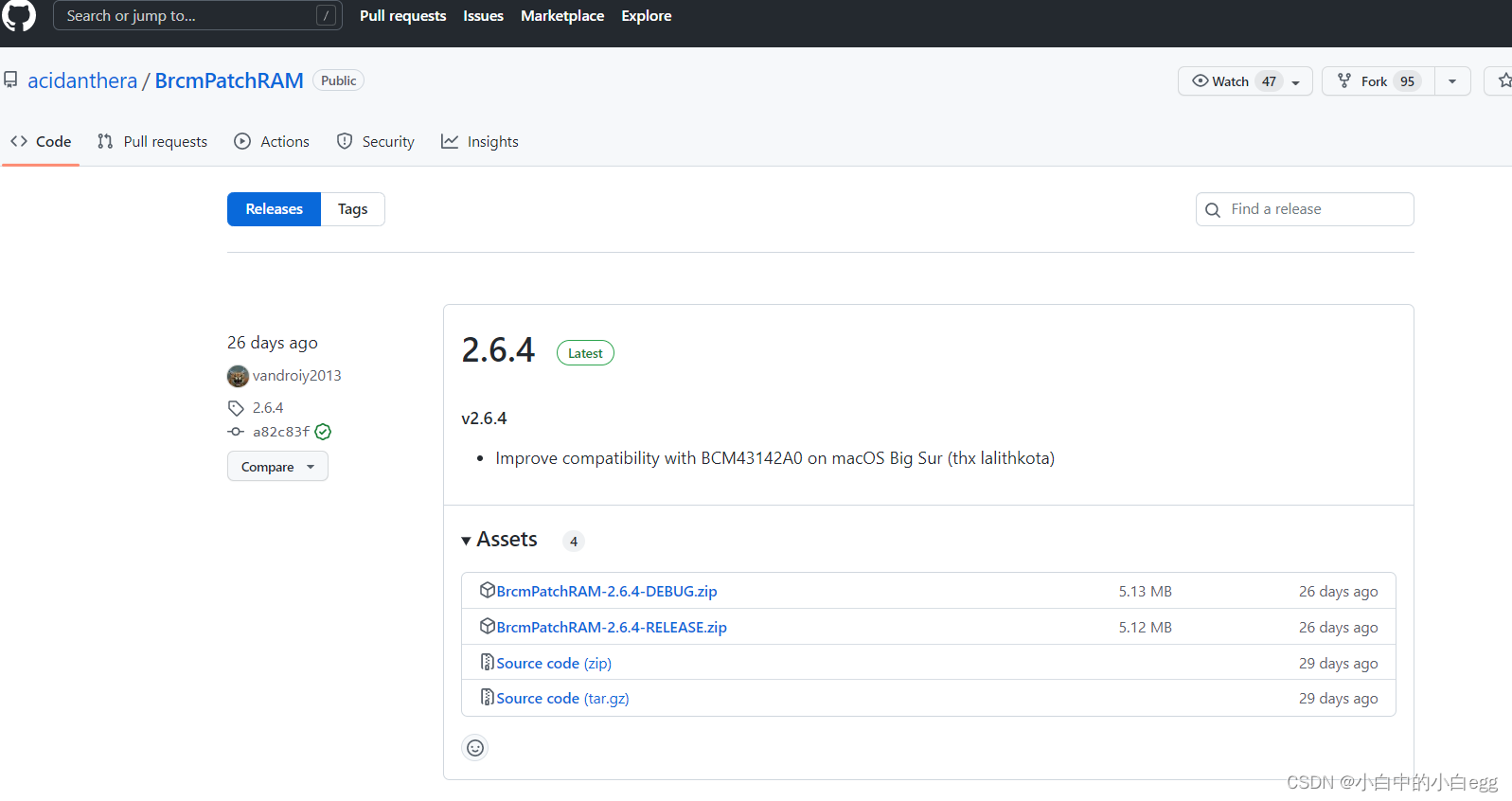Click the Latest badge
The width and height of the screenshot is (1512, 801).
click(585, 353)
